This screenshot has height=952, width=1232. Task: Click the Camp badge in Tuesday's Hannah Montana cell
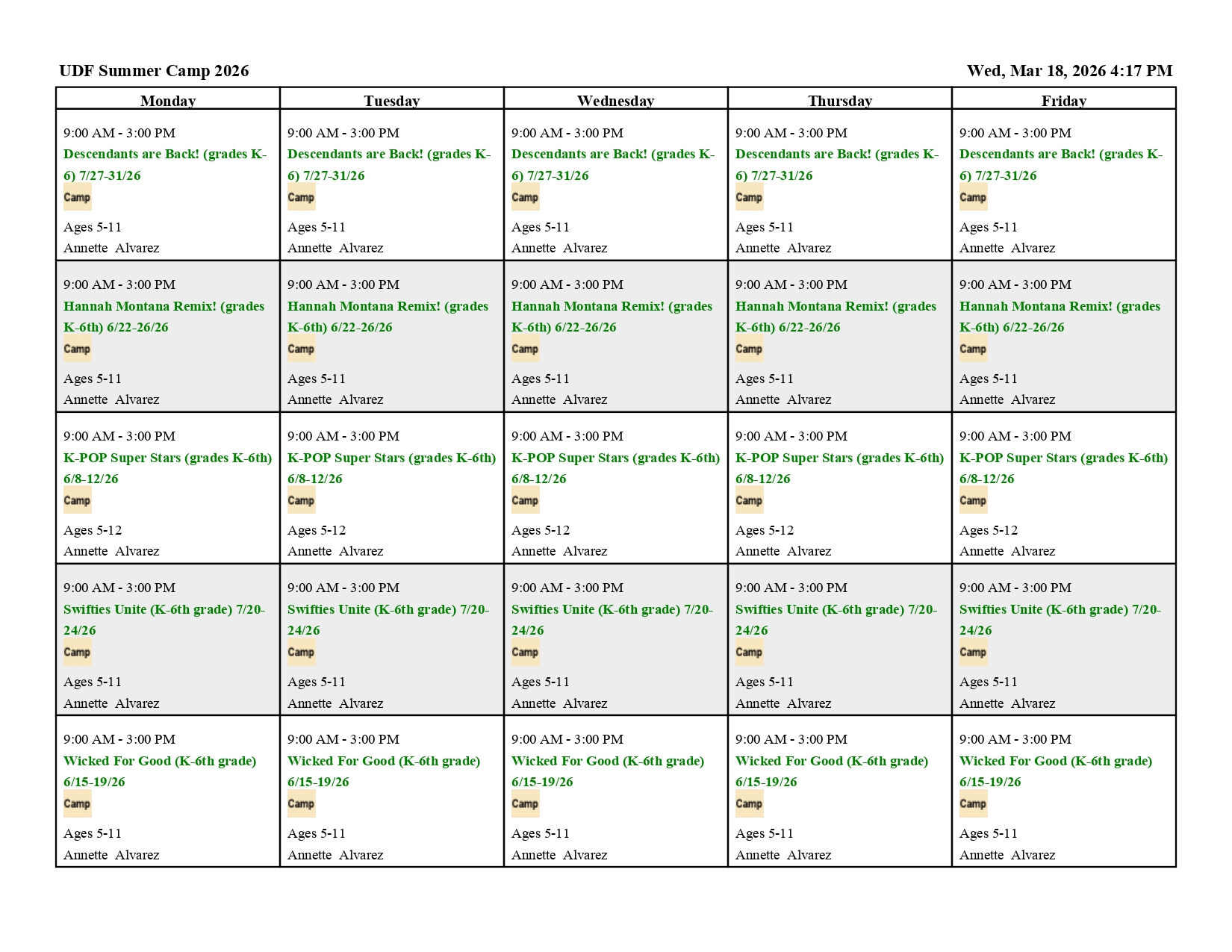pyautogui.click(x=301, y=349)
